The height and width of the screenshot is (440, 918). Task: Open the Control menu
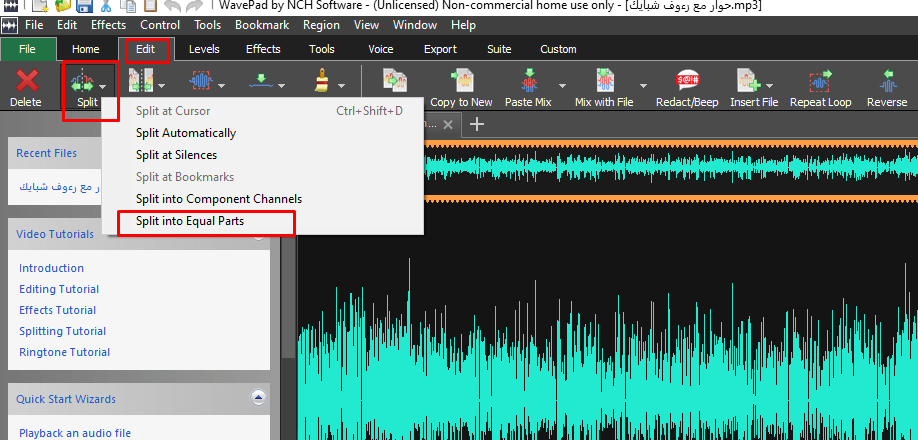[160, 25]
